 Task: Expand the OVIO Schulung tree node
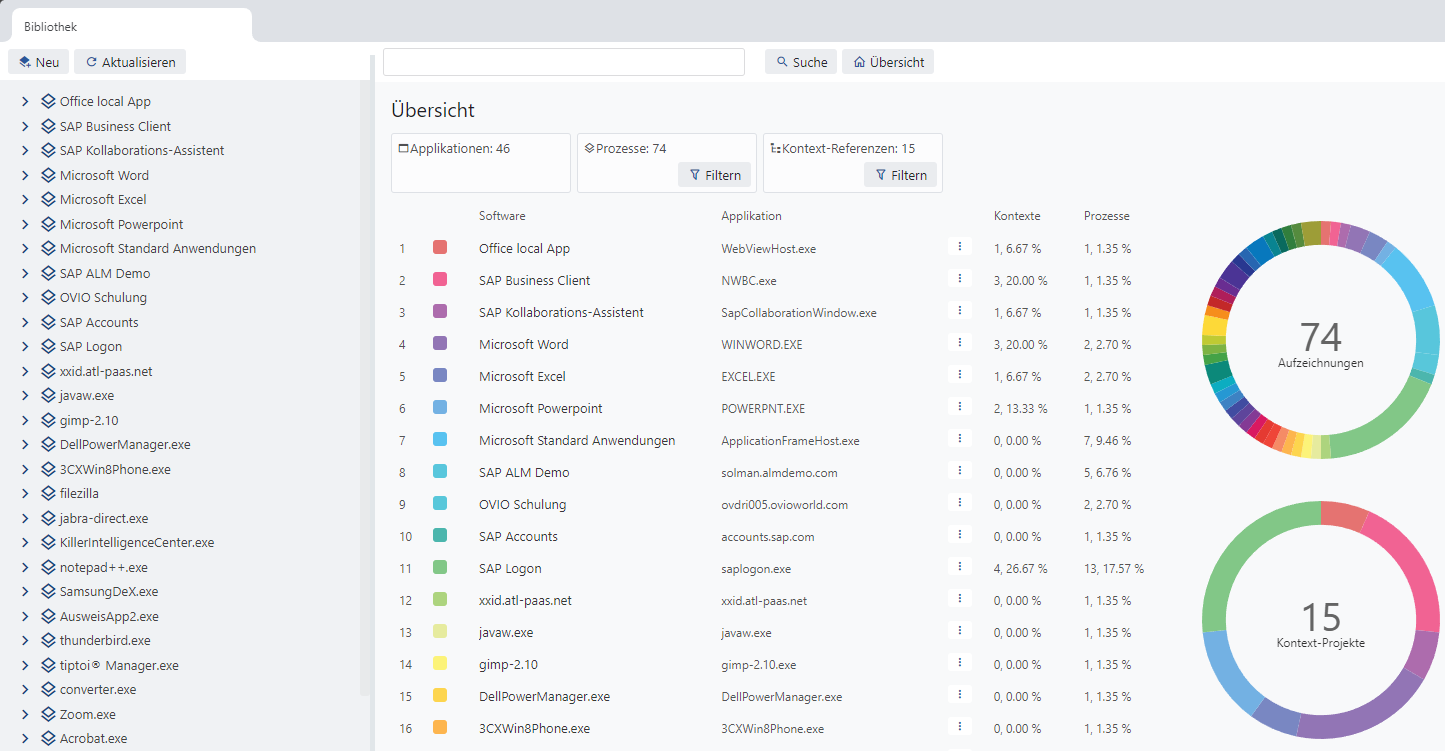pos(25,298)
